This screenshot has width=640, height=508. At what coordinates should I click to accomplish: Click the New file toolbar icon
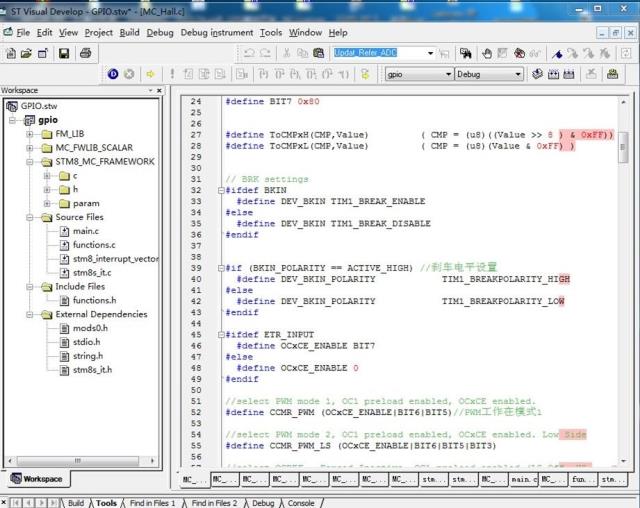pos(11,53)
